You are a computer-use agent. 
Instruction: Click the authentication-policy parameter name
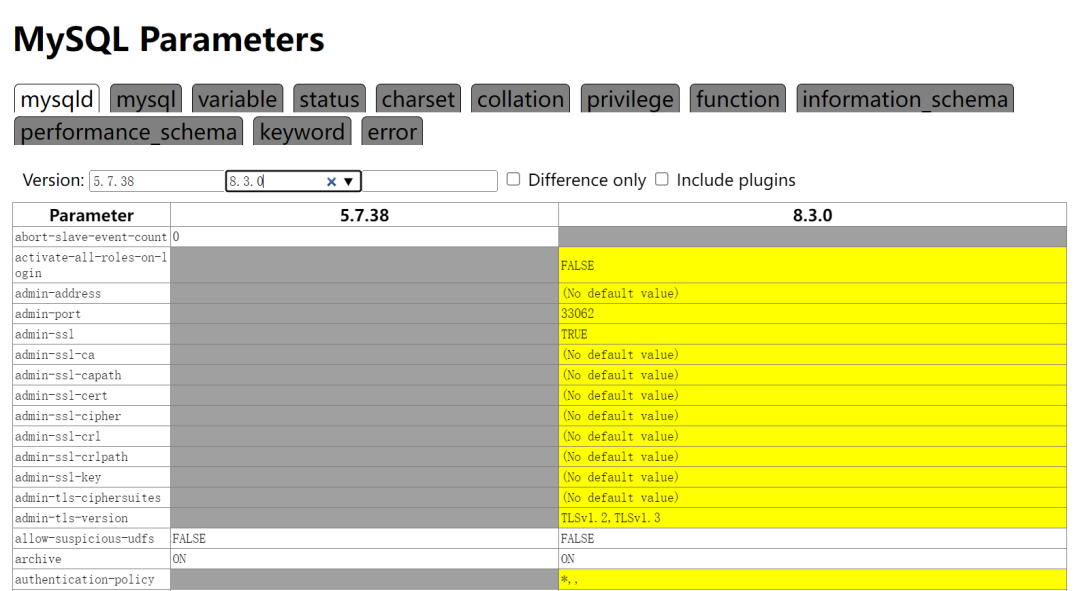[x=85, y=579]
